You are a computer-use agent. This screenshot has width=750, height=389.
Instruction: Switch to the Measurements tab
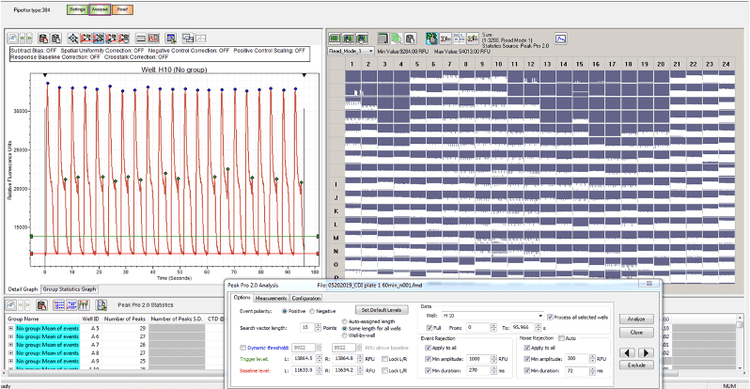(x=271, y=298)
